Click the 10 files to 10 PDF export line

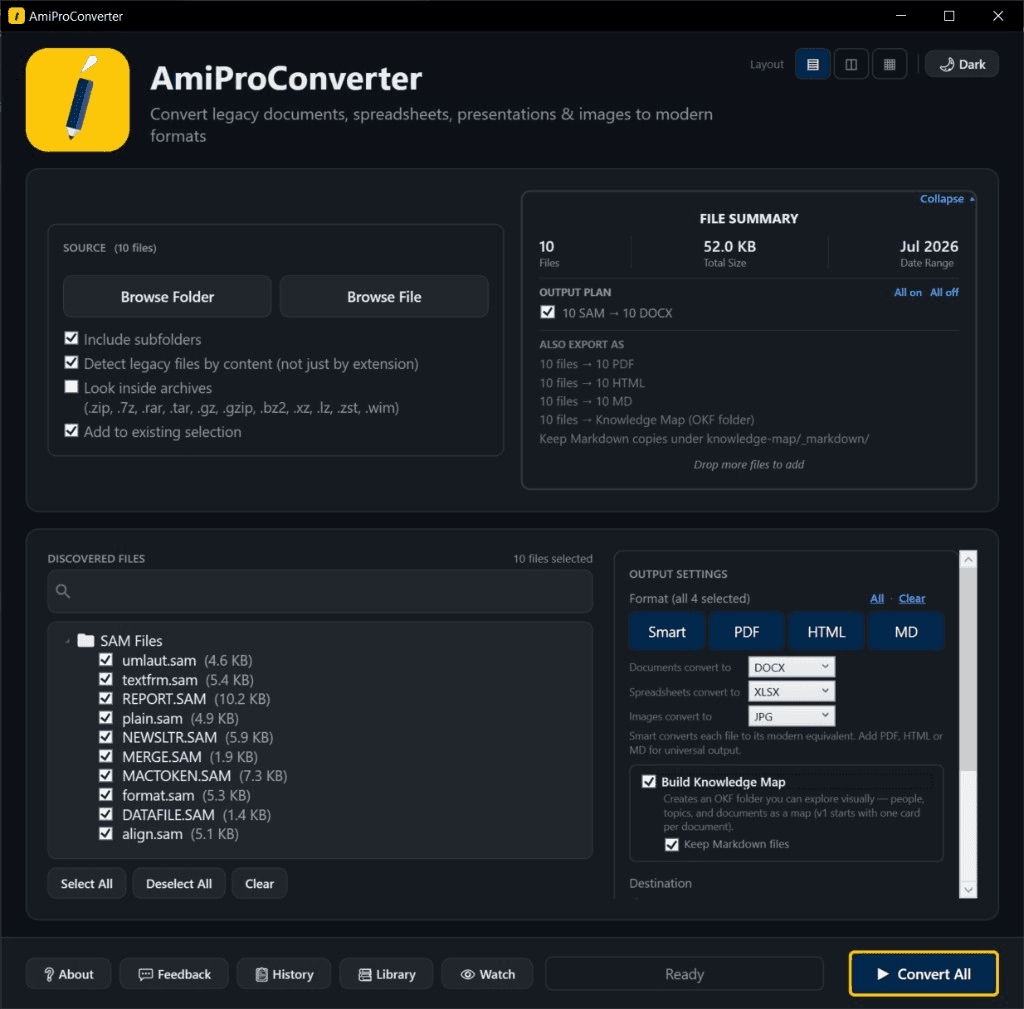pyautogui.click(x=586, y=364)
